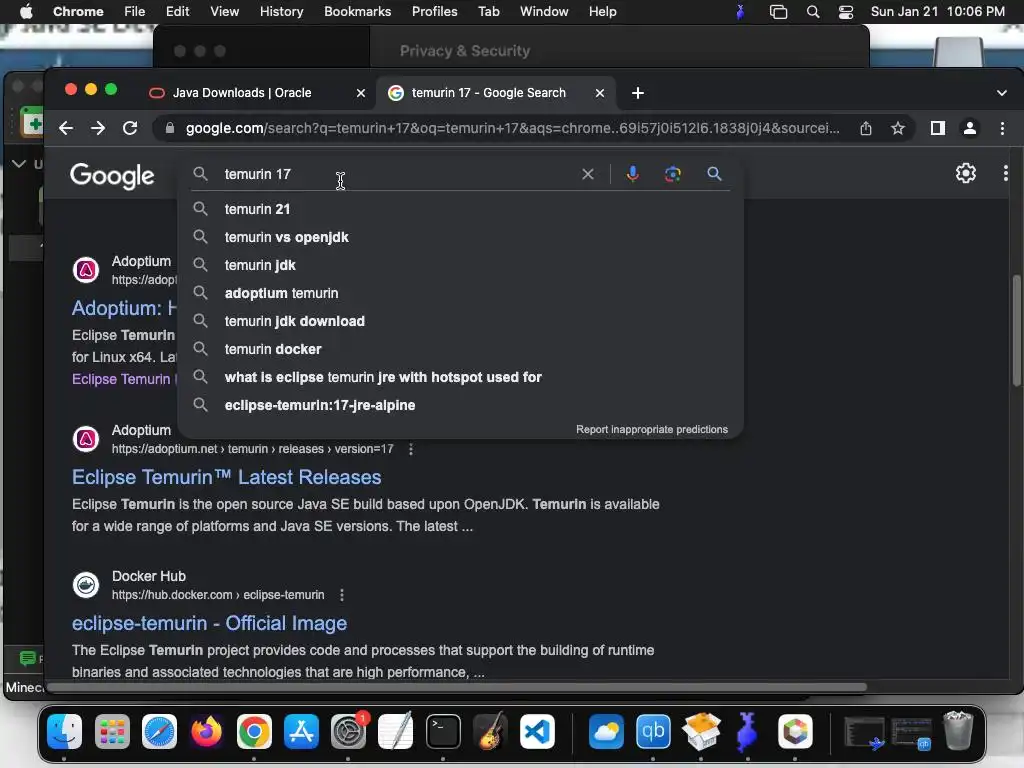Open the Profiles menu
Viewport: 1024px width, 768px height.
pyautogui.click(x=434, y=12)
